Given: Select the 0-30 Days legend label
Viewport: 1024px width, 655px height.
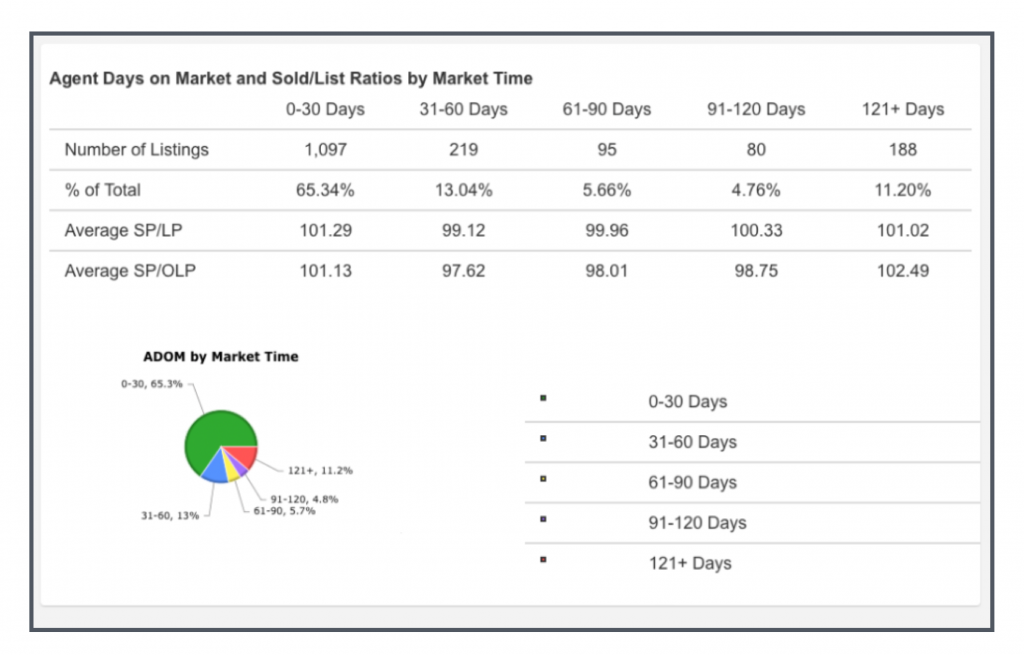Looking at the screenshot, I should (687, 402).
